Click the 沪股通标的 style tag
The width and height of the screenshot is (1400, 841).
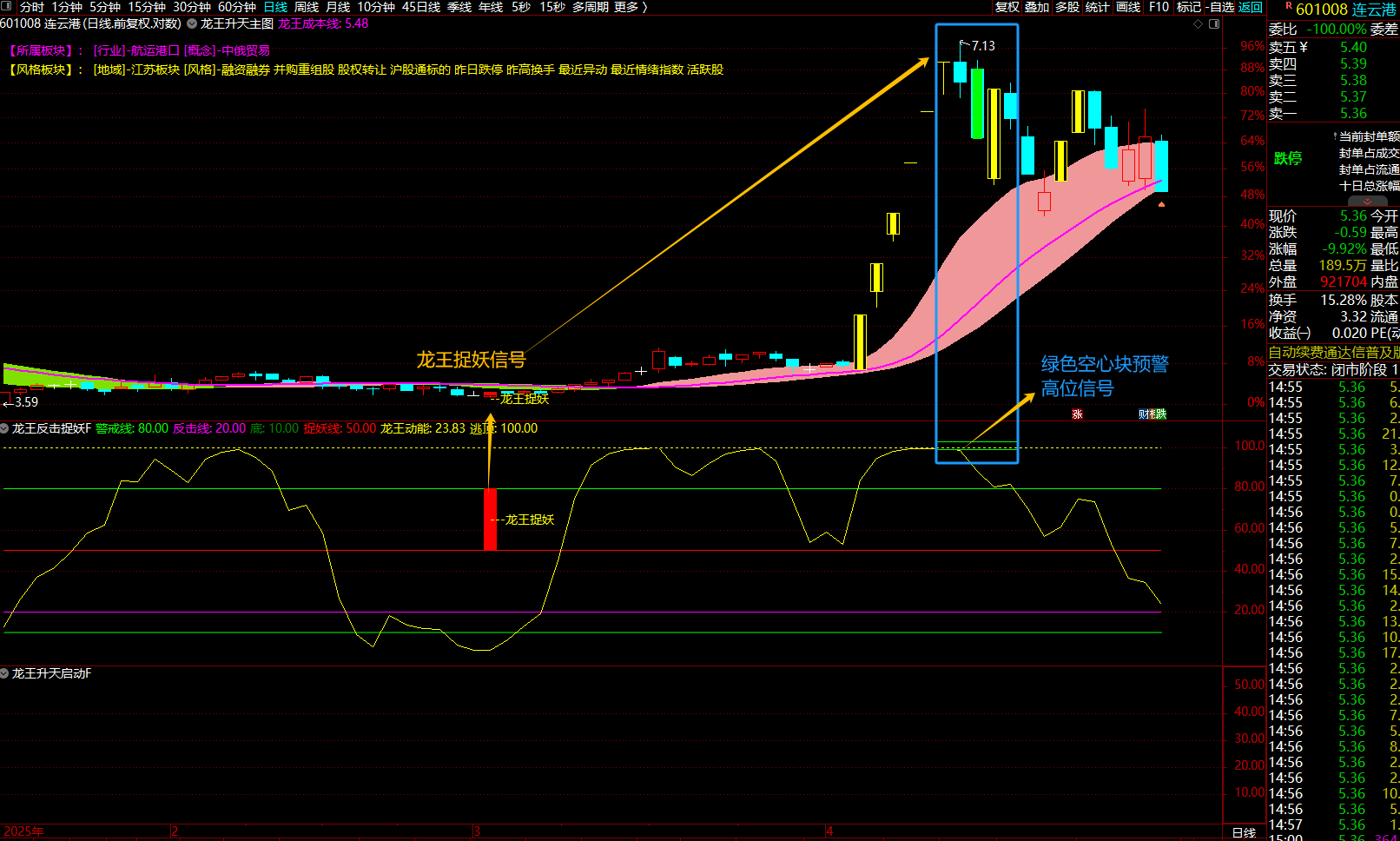tap(420, 70)
